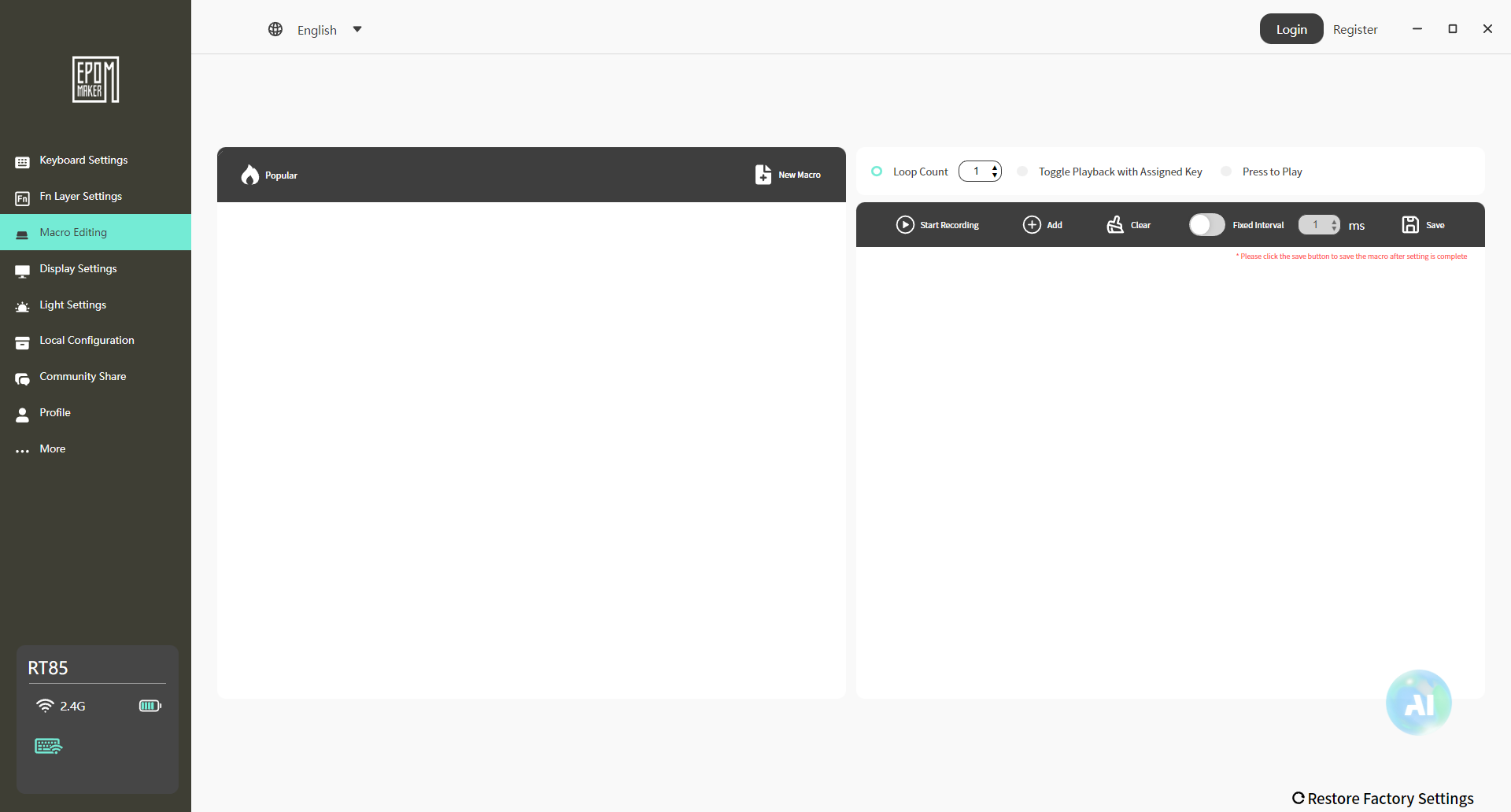1511x812 pixels.
Task: Click the Macro Editing label
Action: [73, 232]
